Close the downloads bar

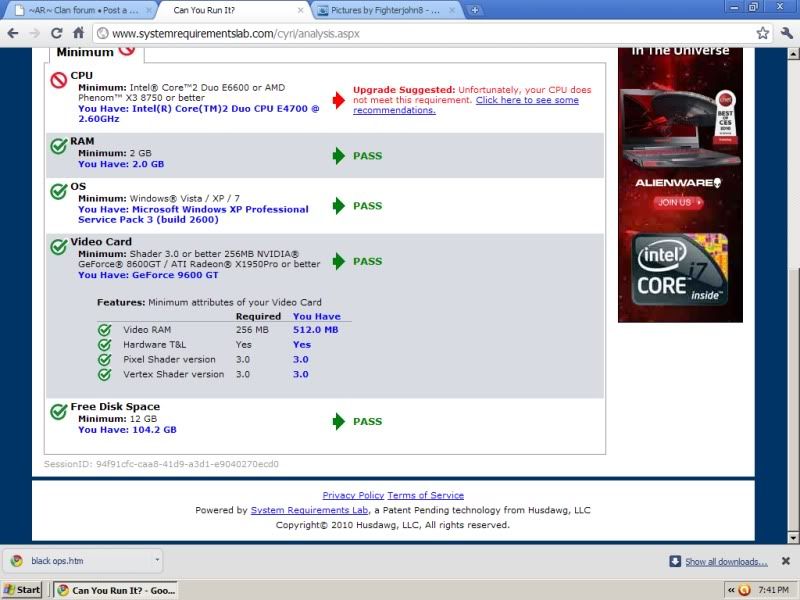pyautogui.click(x=786, y=561)
